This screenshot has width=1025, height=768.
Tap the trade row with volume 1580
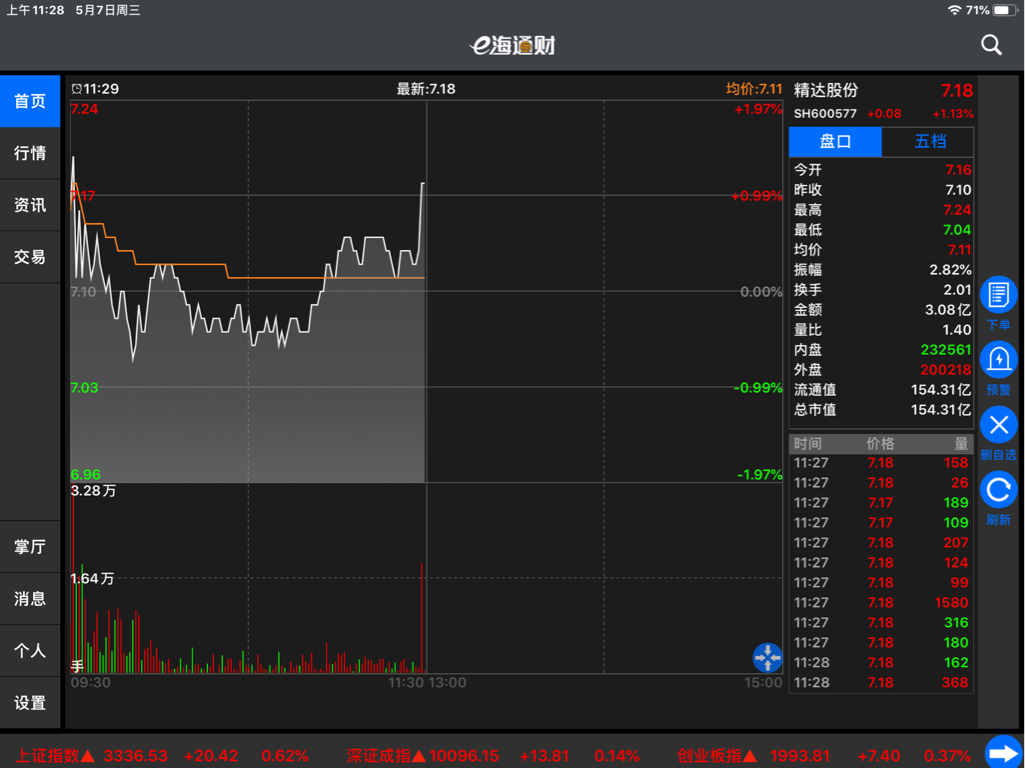[x=882, y=603]
